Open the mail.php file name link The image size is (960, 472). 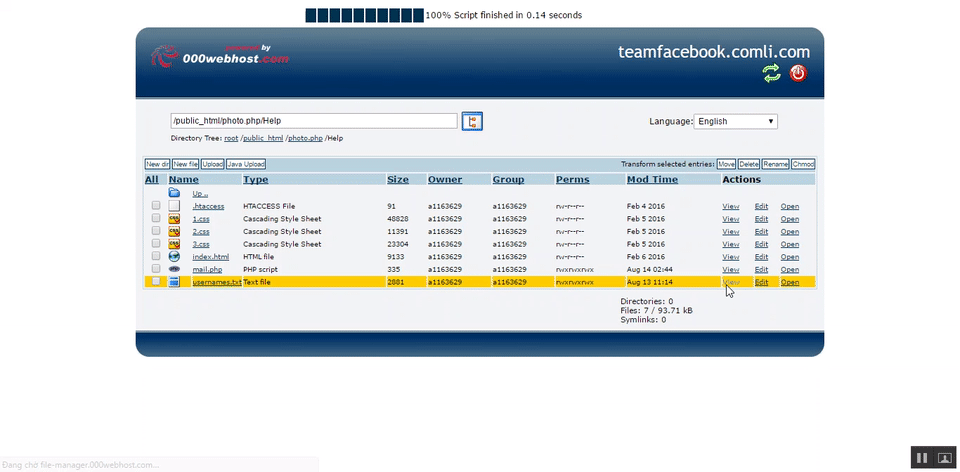point(207,269)
